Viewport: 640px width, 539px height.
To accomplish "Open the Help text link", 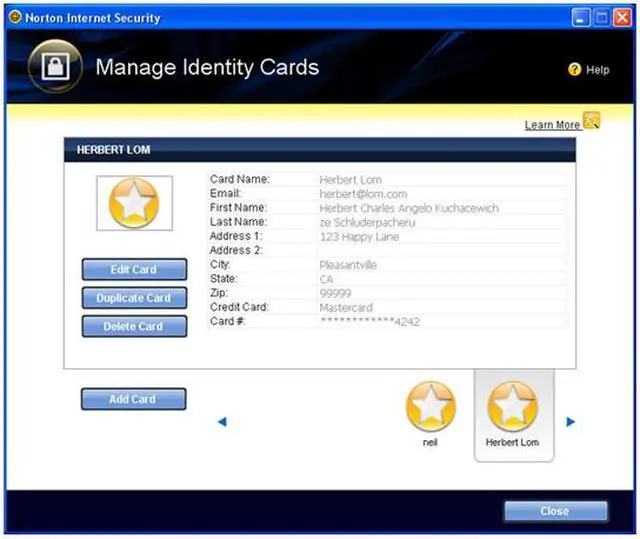I will click(x=597, y=70).
